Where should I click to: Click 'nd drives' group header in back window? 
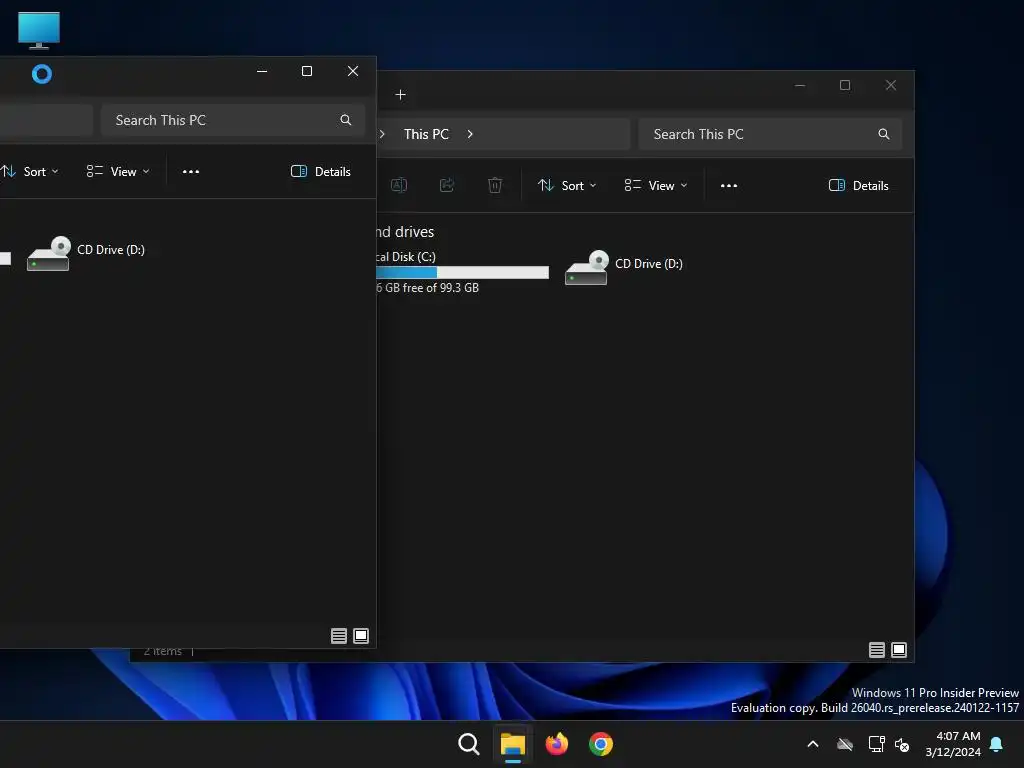pos(406,232)
